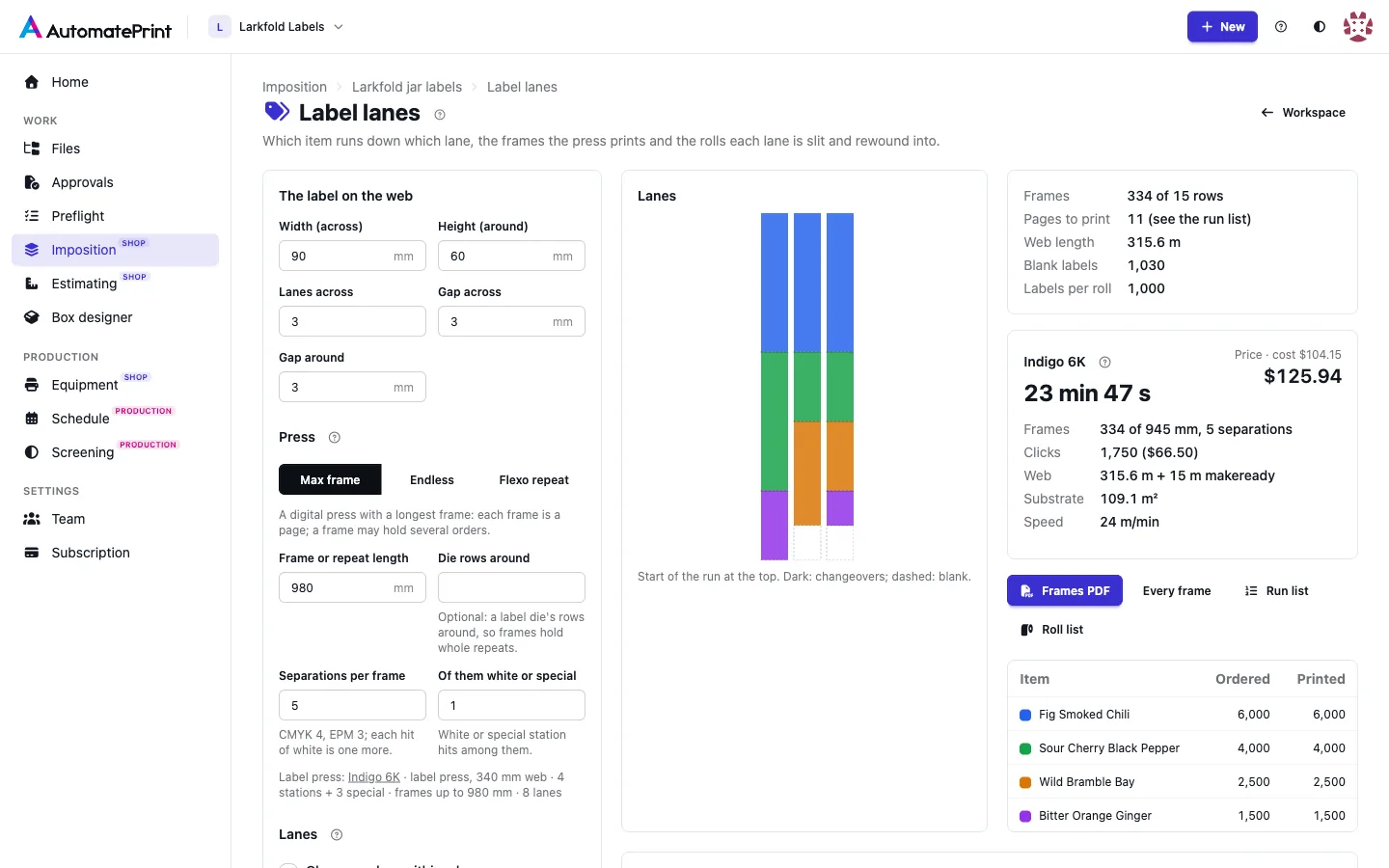
Task: Open the Run list
Action: click(1277, 591)
